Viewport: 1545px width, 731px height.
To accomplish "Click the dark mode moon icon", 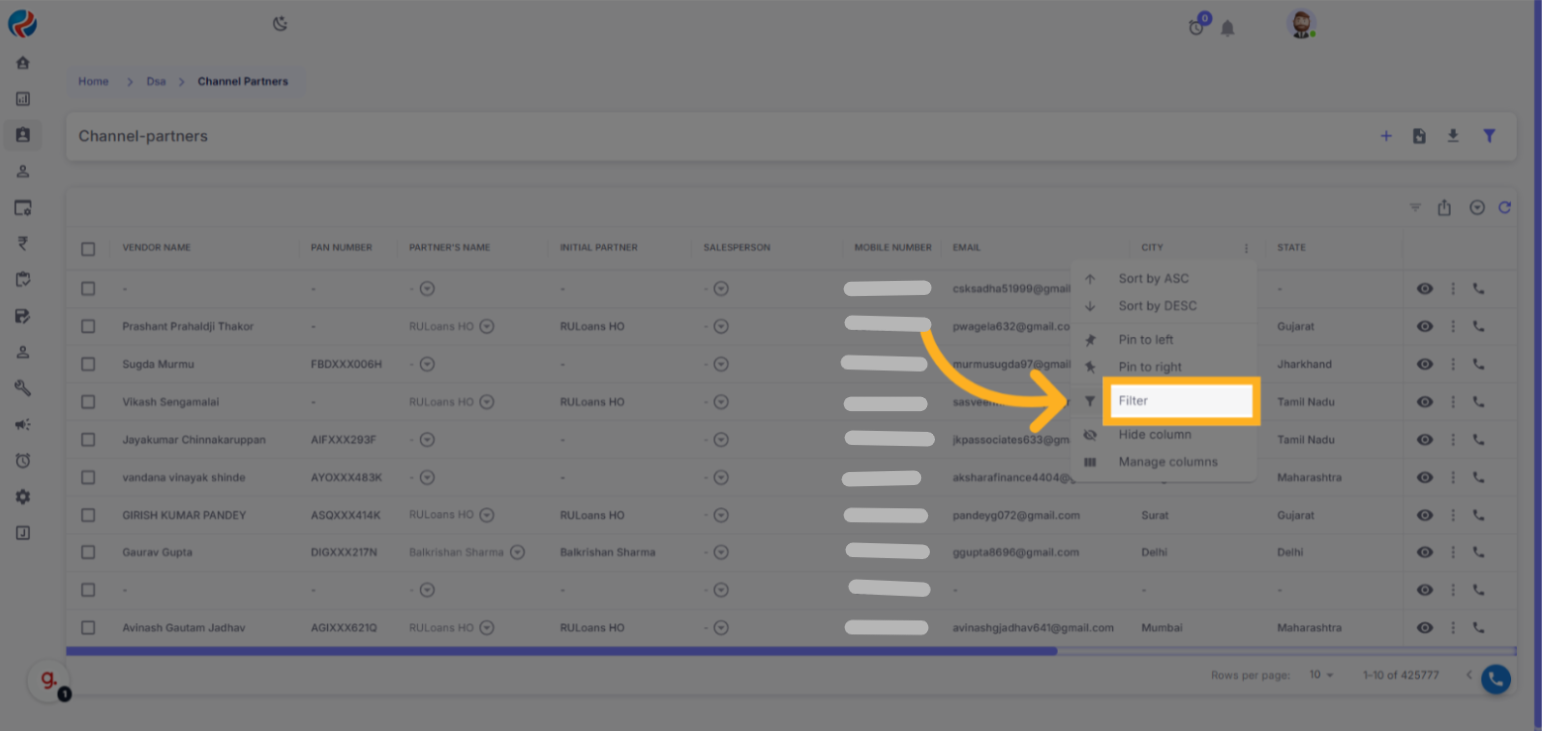I will 280,24.
